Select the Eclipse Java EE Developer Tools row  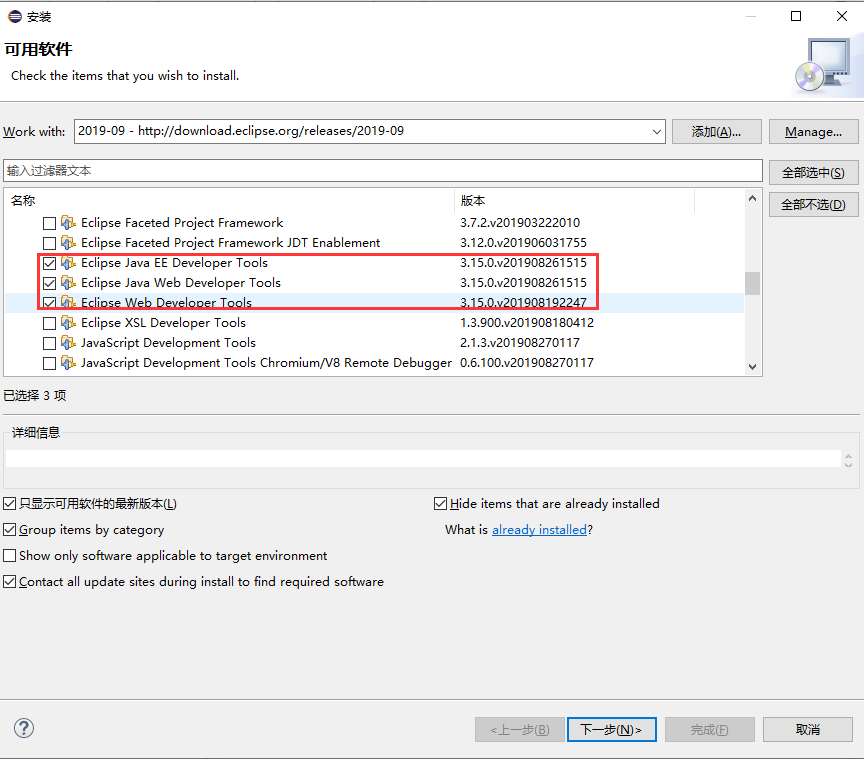(x=375, y=263)
